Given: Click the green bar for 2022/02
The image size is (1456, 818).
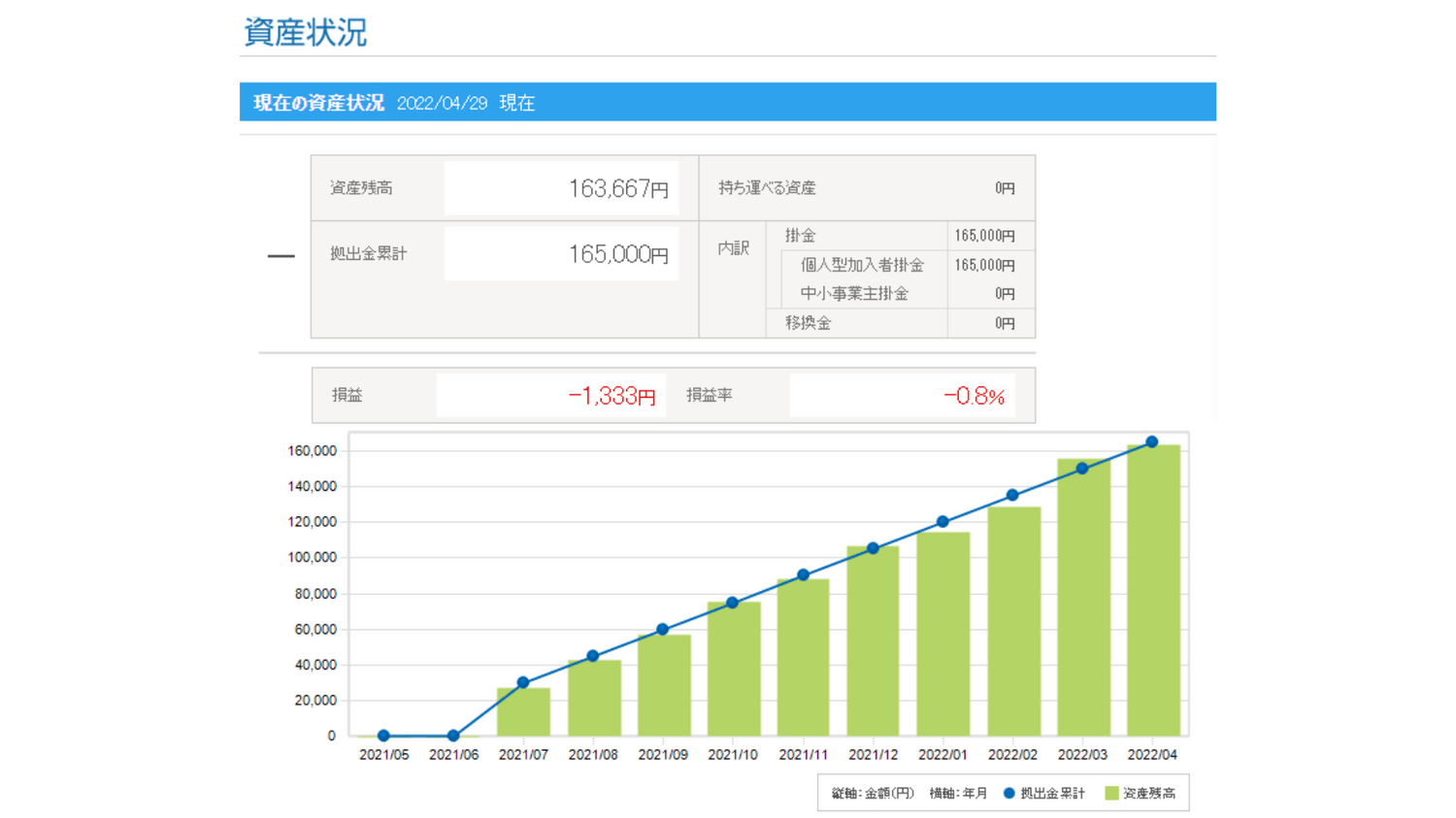Looking at the screenshot, I should (x=1013, y=621).
